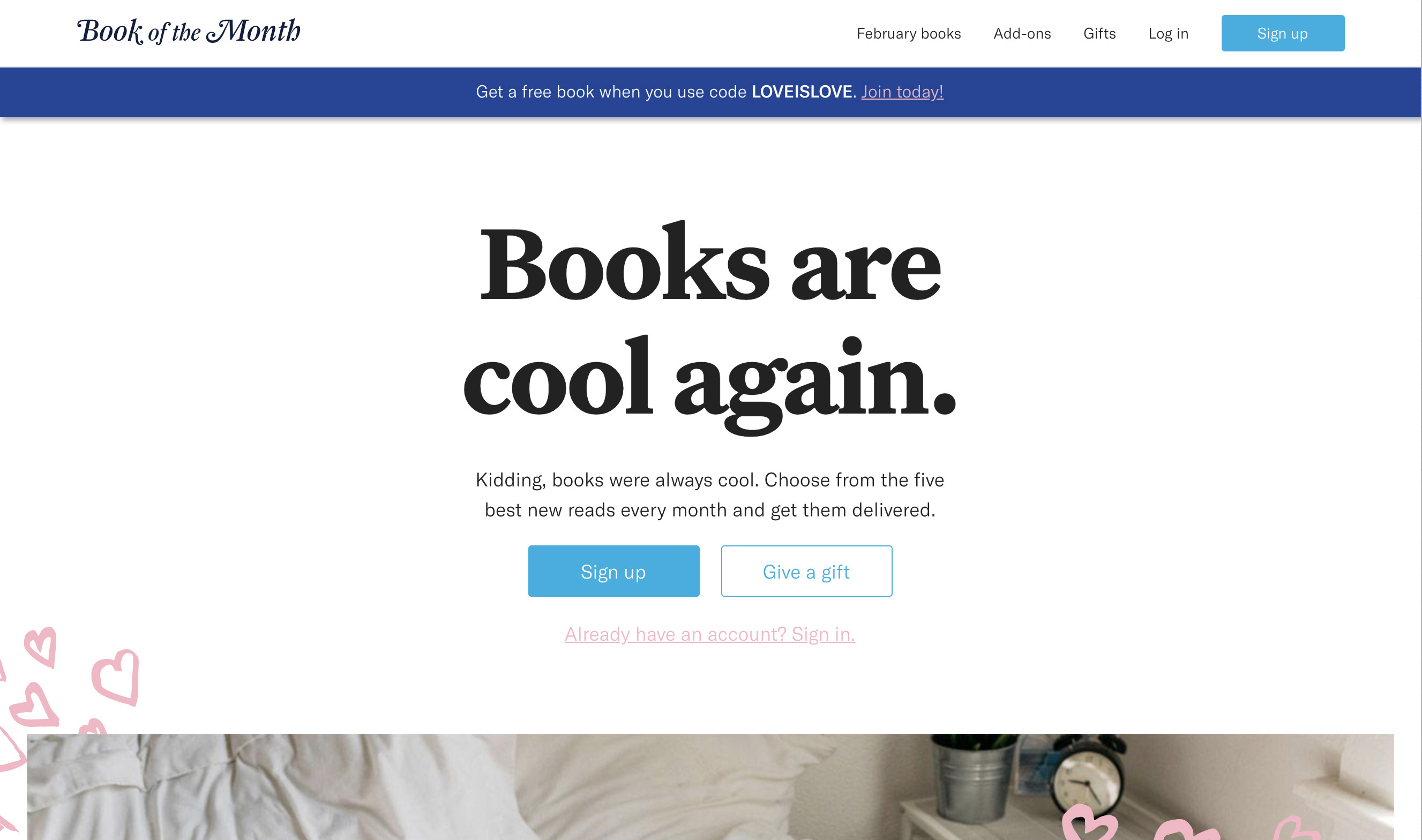Choose the Give a gift button
The image size is (1422, 840).
click(x=806, y=571)
